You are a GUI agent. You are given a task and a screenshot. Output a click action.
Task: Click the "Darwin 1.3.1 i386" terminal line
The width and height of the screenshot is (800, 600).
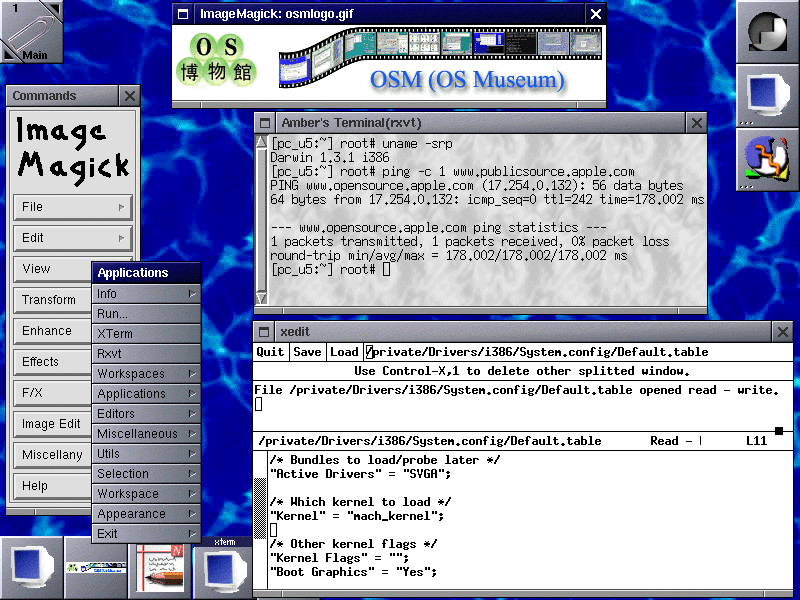point(330,158)
